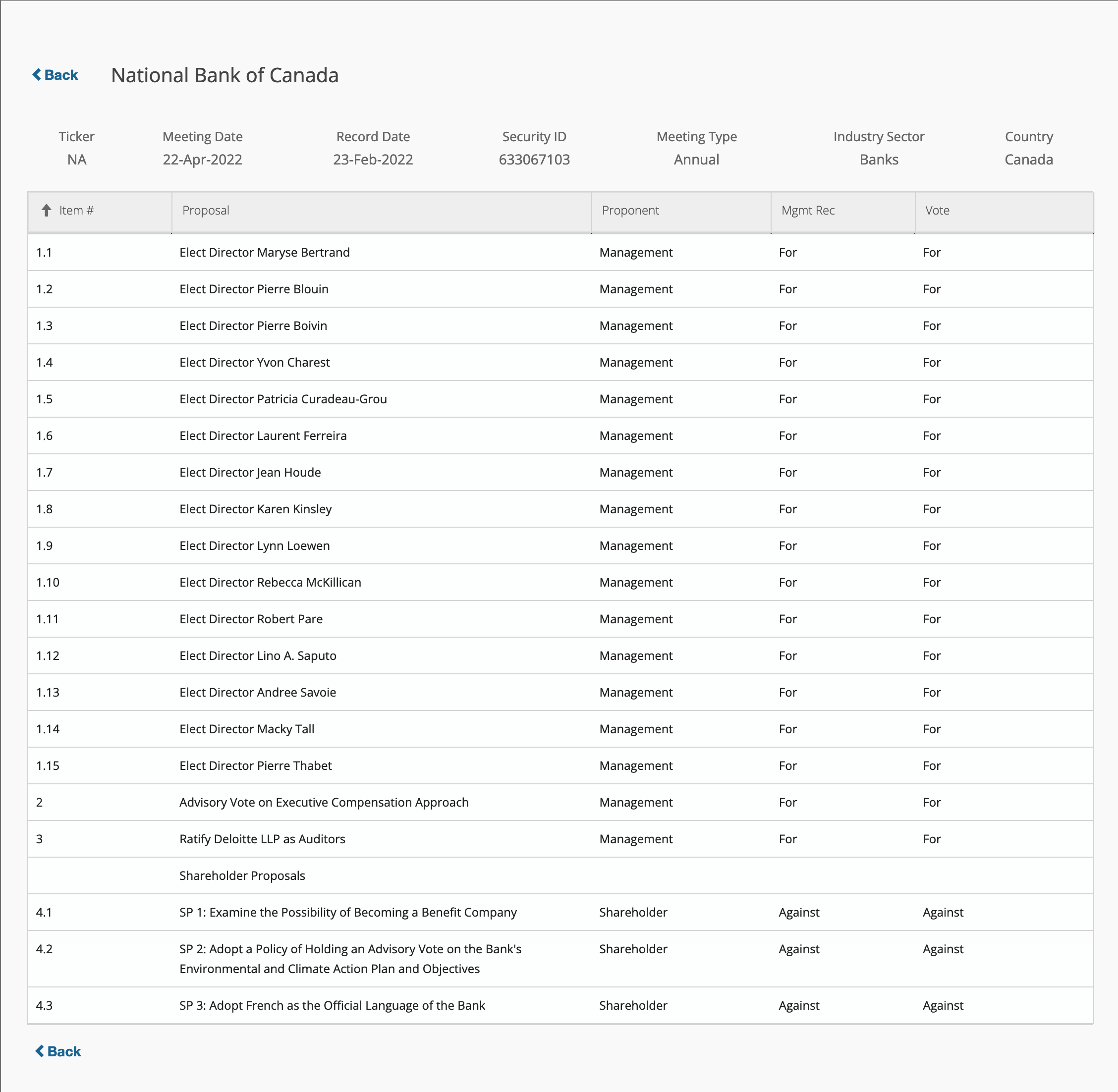Click SP 1 Benefit Company proposal
Screen dimensions: 1118x1092
347,913
